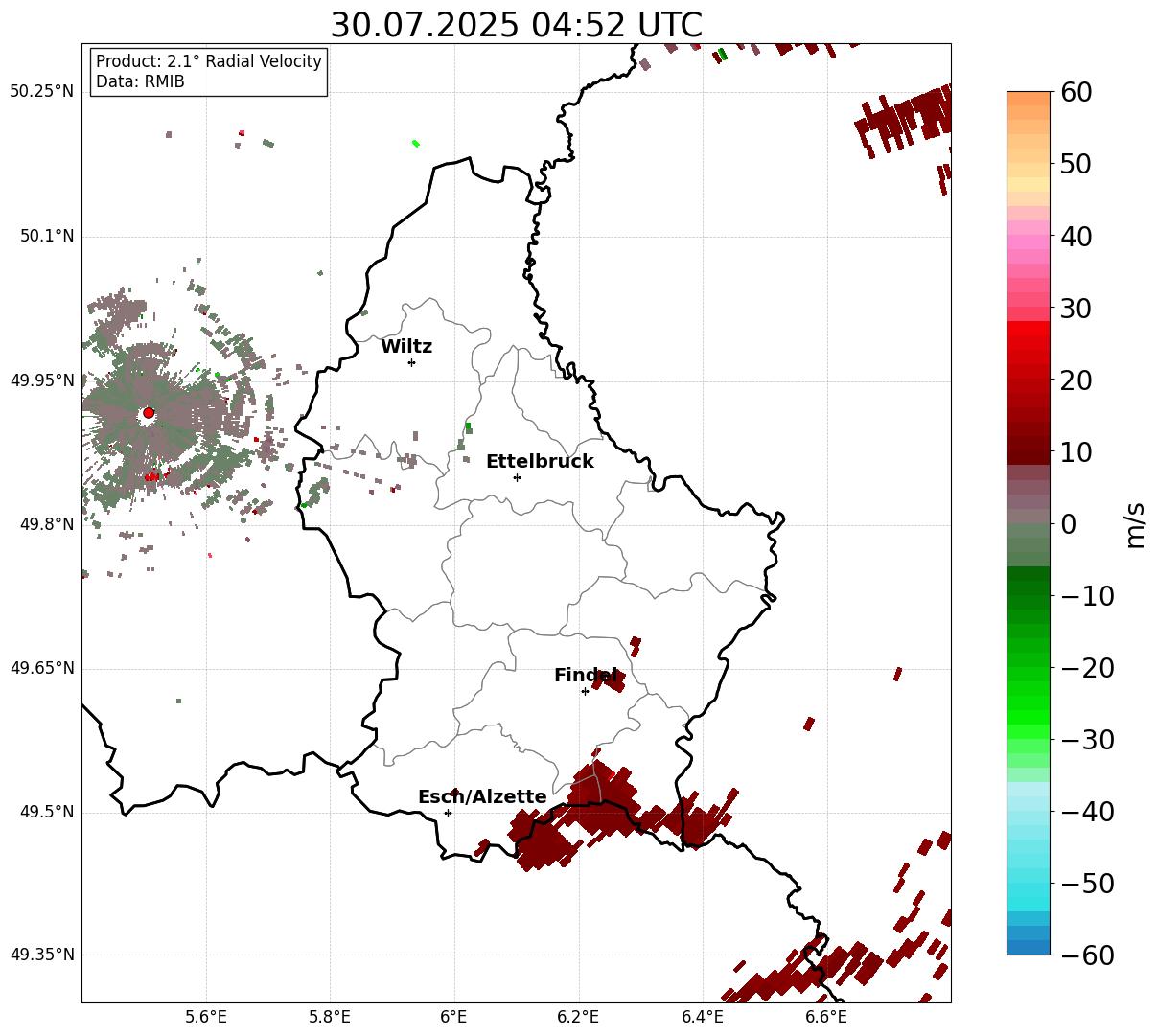
Task: Click the colorbar value 40
Action: coord(1076,236)
